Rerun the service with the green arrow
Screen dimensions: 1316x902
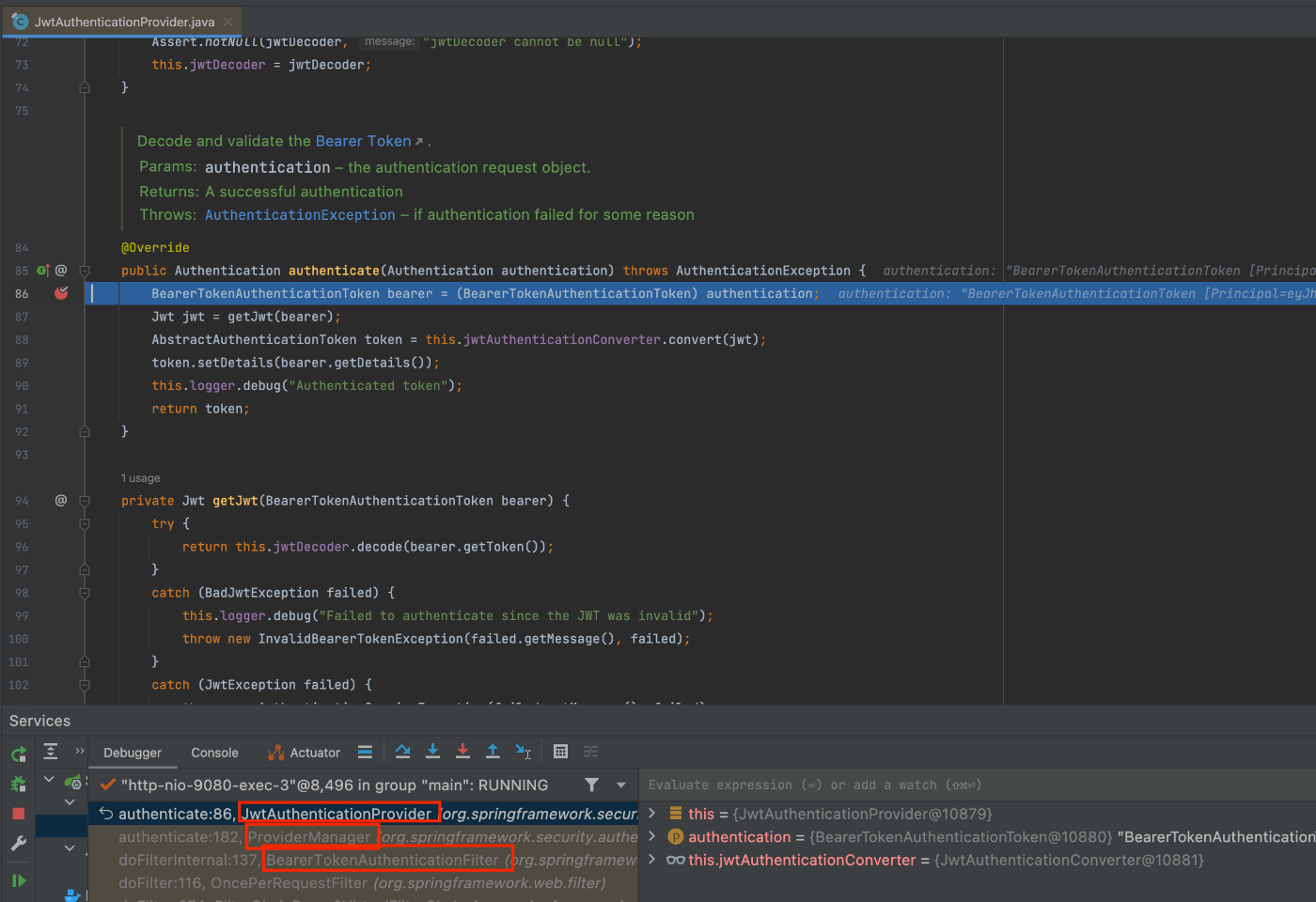(x=18, y=754)
